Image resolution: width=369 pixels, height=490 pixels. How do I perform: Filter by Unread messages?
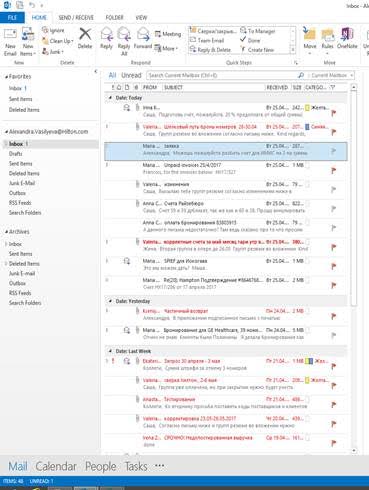[131, 75]
